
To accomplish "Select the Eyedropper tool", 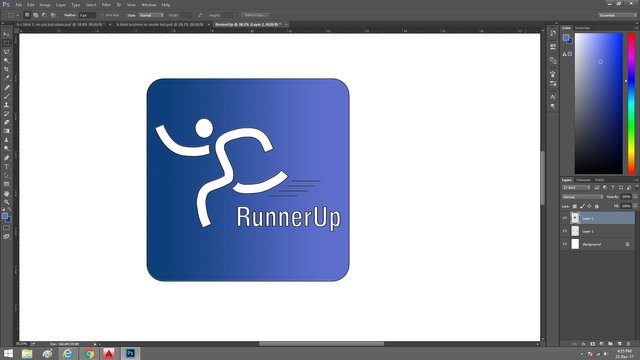I will (x=6, y=78).
